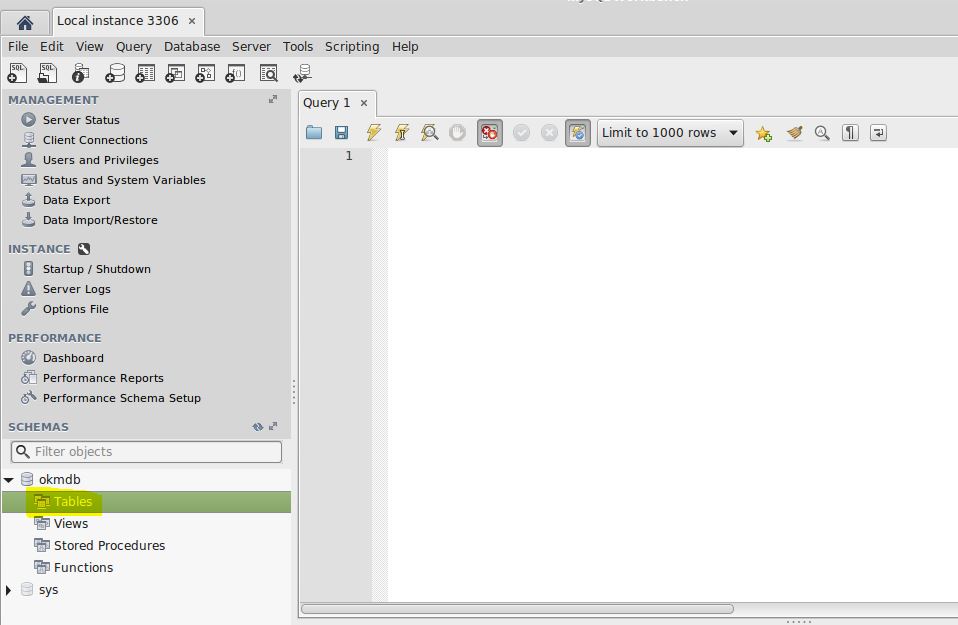958x625 pixels.
Task: Click the beautify query broom icon
Action: pos(794,132)
